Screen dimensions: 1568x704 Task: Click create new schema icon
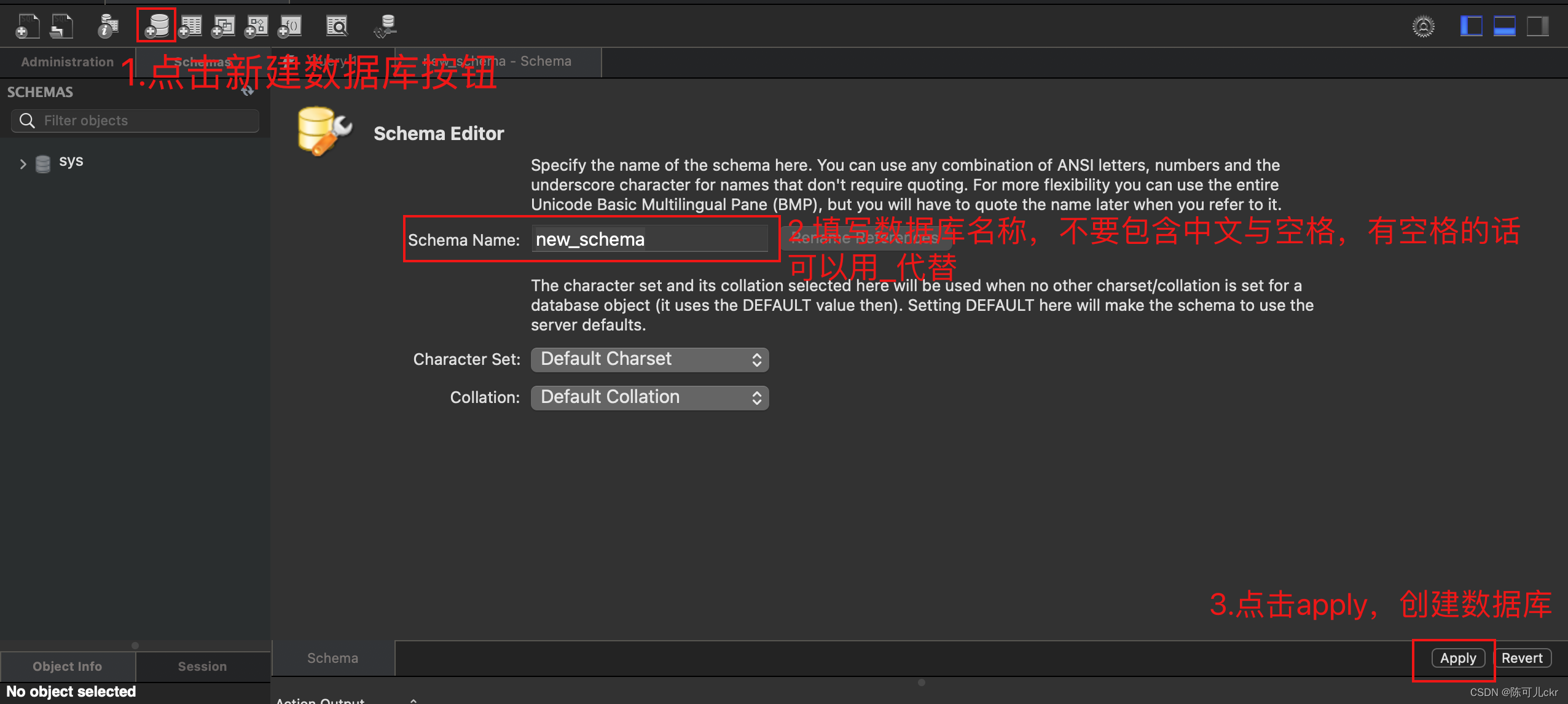click(157, 26)
